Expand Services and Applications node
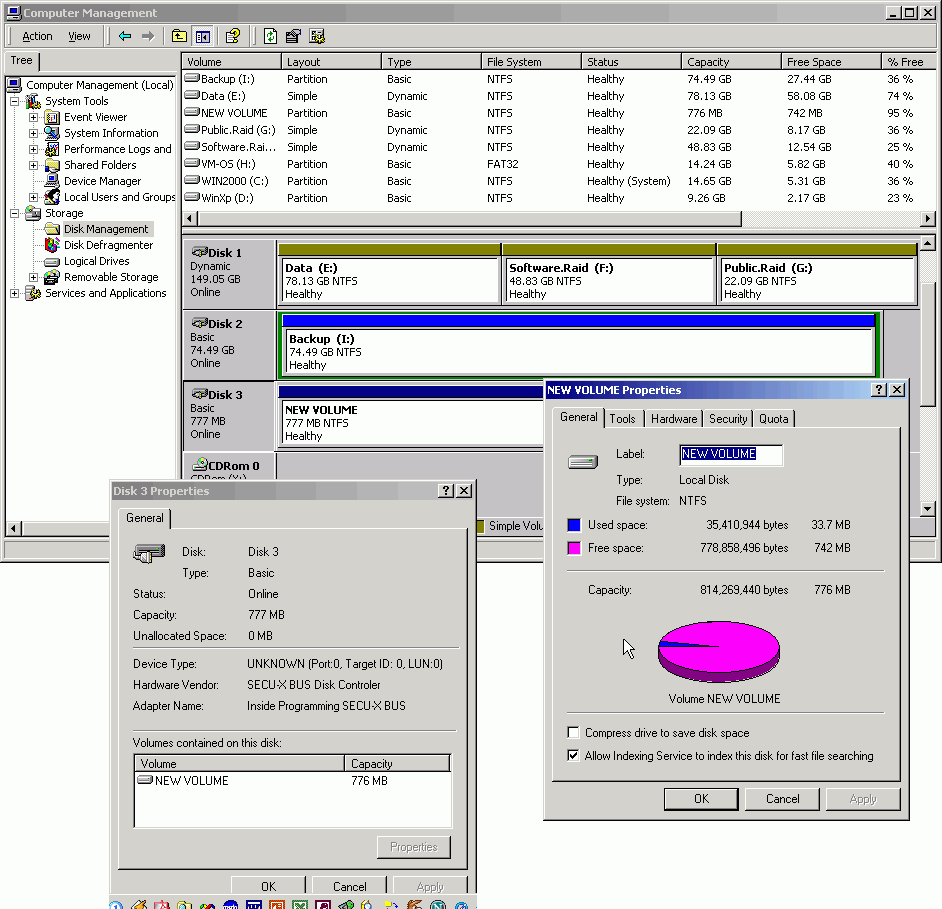 15,293
